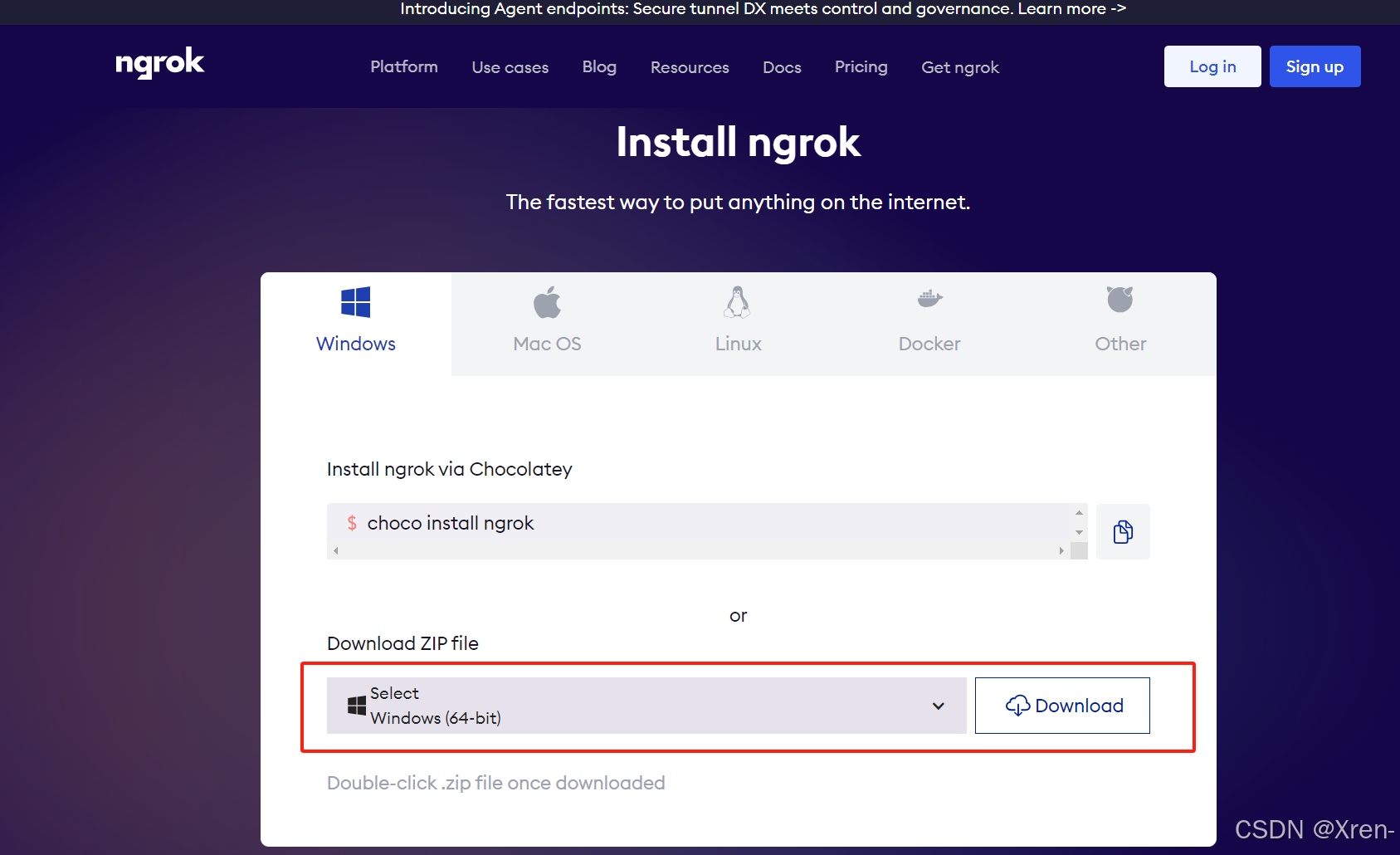Open the Resources menu item

tap(689, 67)
